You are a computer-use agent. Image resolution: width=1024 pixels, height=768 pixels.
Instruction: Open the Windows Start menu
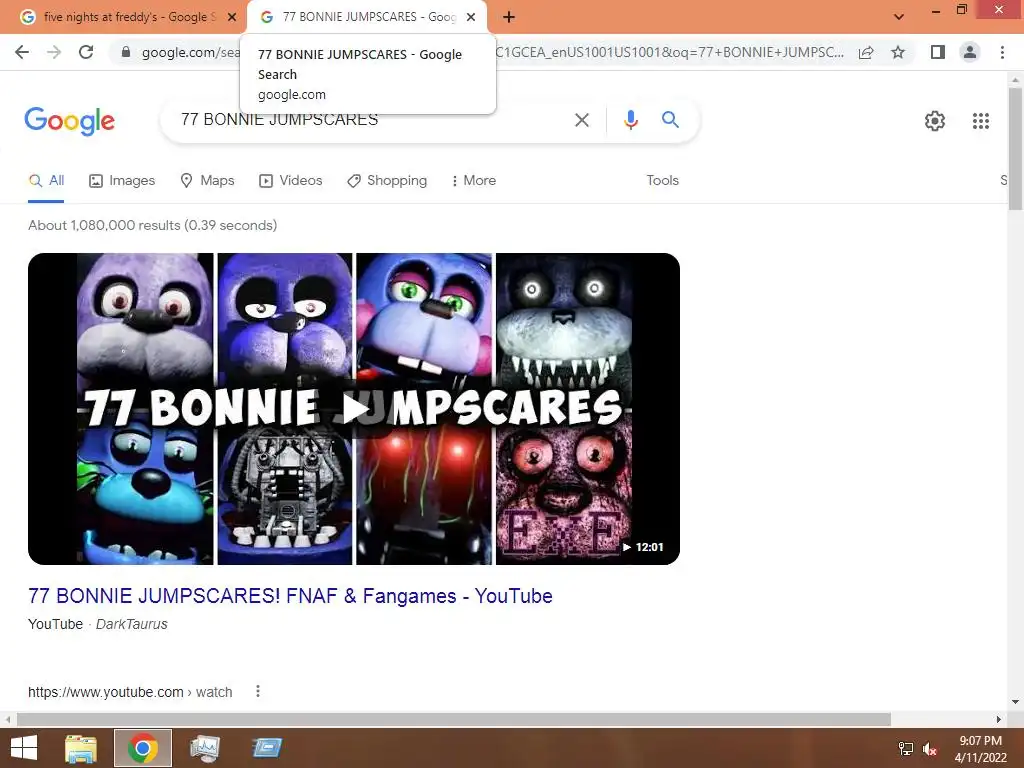24,748
